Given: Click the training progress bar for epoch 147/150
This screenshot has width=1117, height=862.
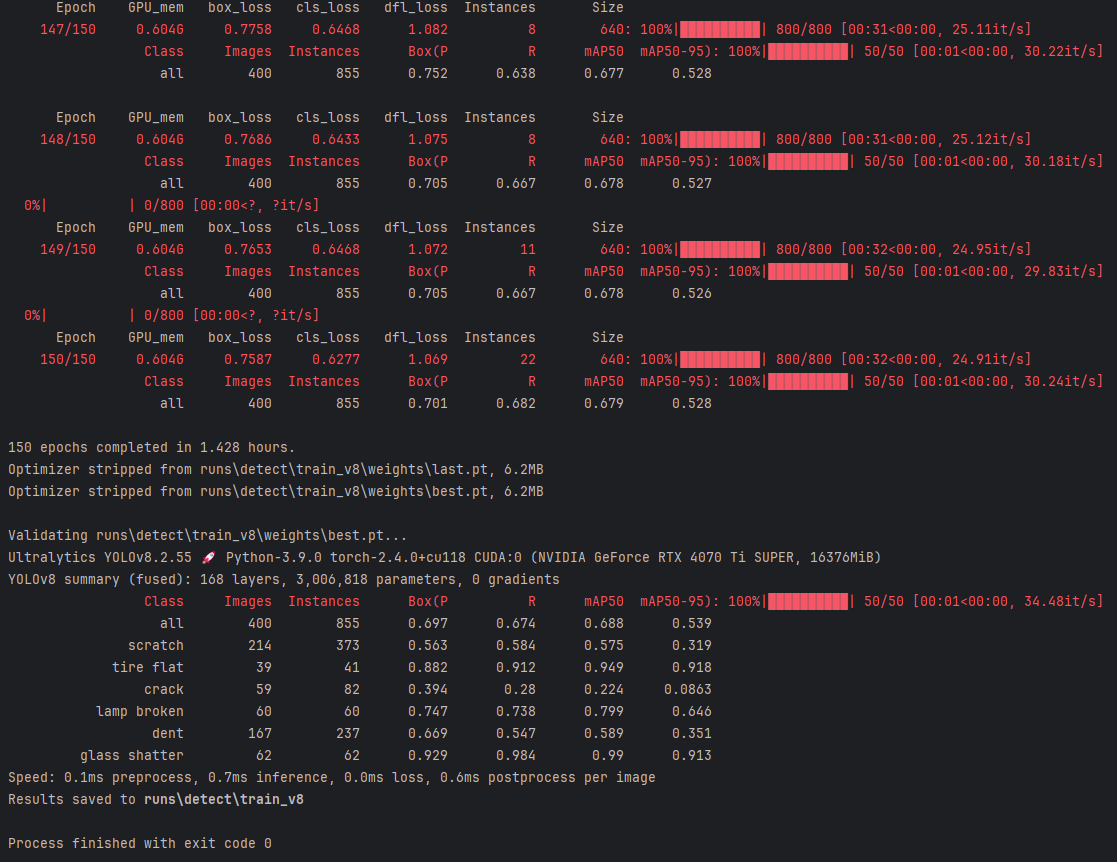Looking at the screenshot, I should [720, 29].
